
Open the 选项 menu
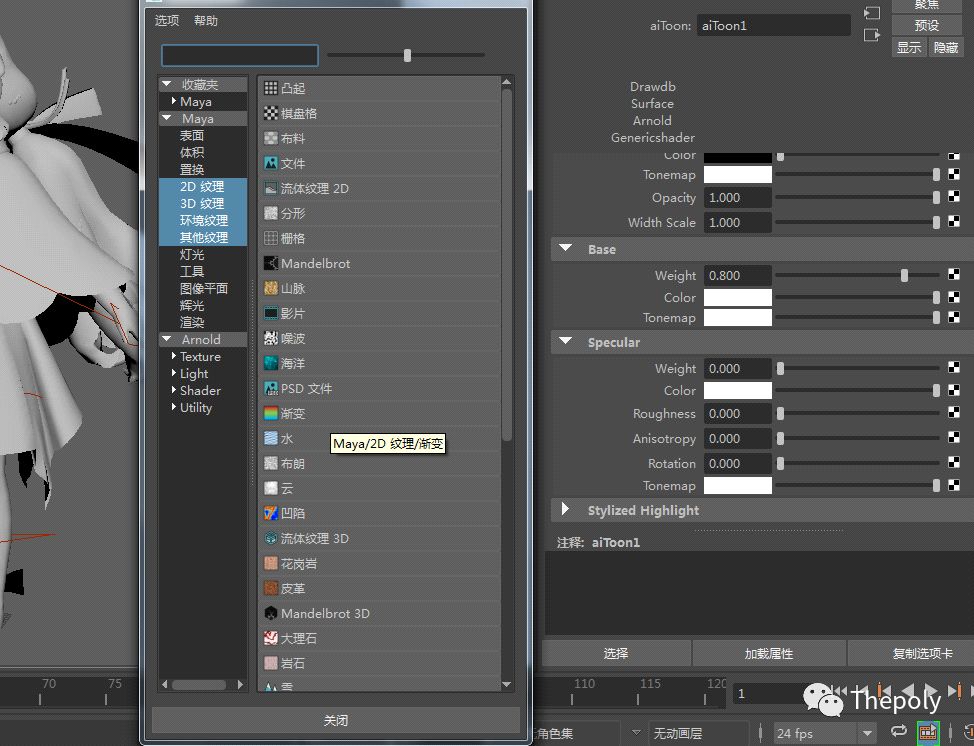[x=166, y=20]
